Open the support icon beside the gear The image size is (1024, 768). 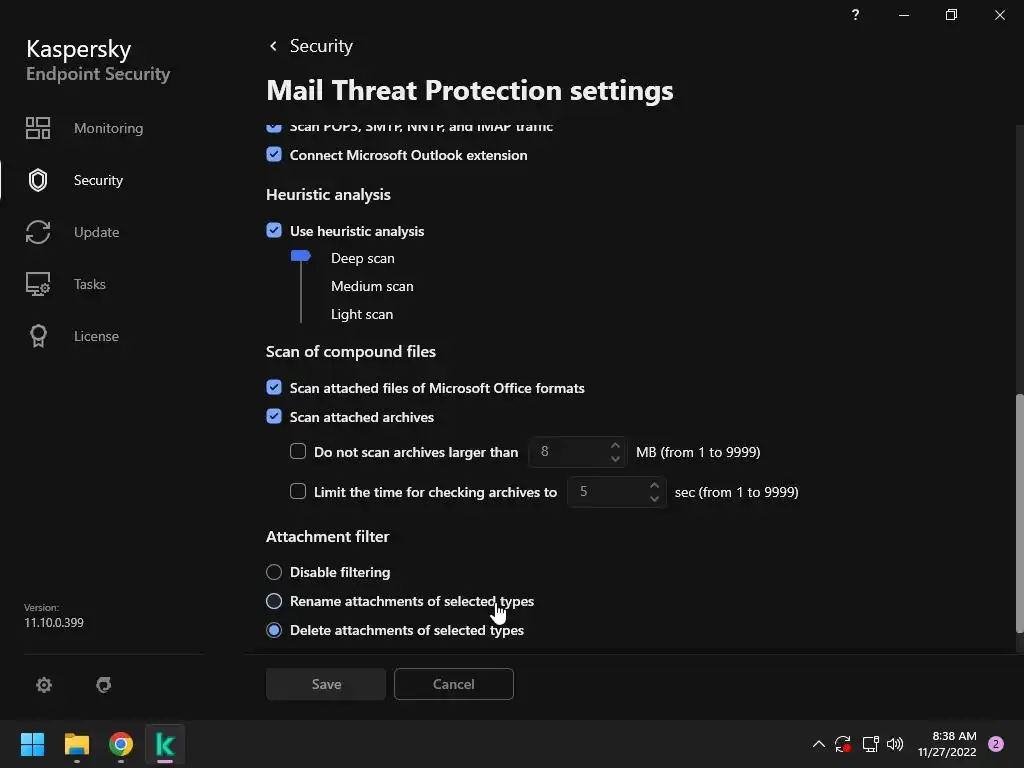[103, 684]
